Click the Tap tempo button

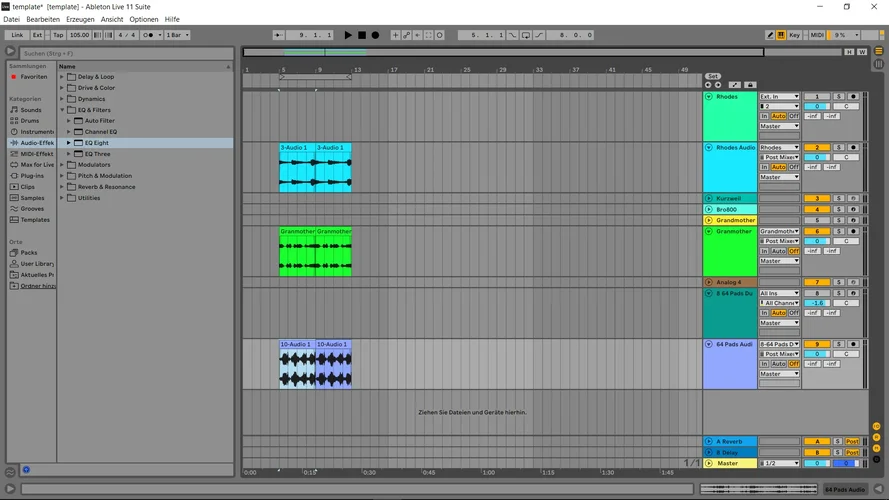click(58, 35)
